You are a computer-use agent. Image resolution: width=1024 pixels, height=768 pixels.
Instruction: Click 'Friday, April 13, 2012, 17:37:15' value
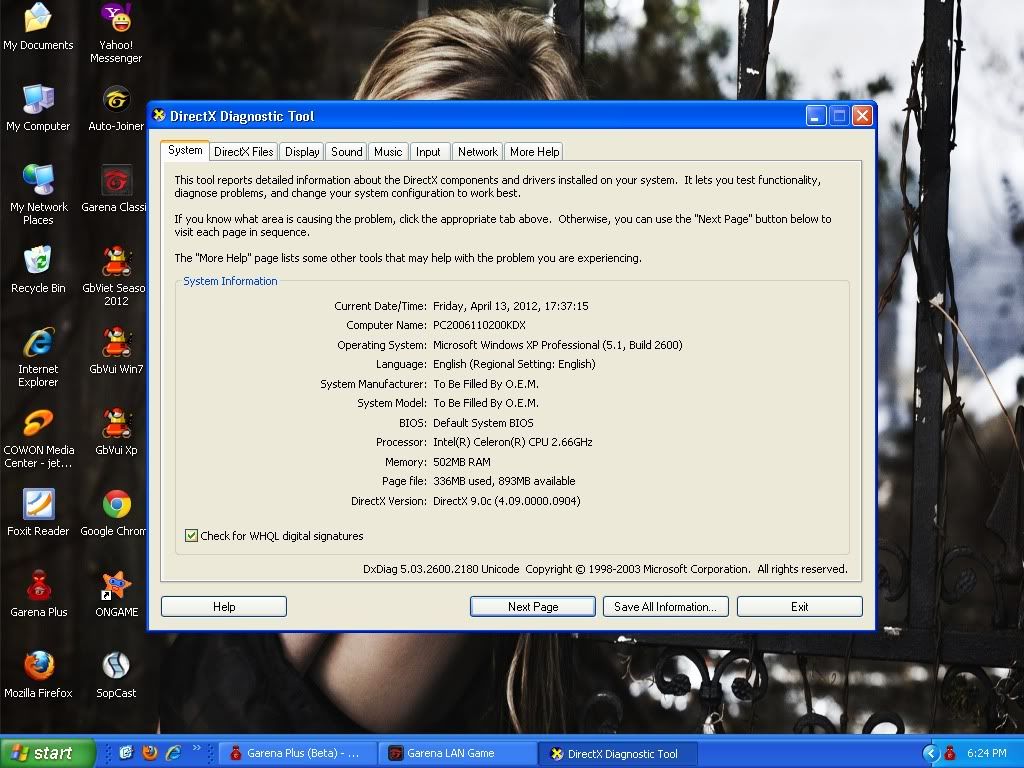click(x=511, y=306)
